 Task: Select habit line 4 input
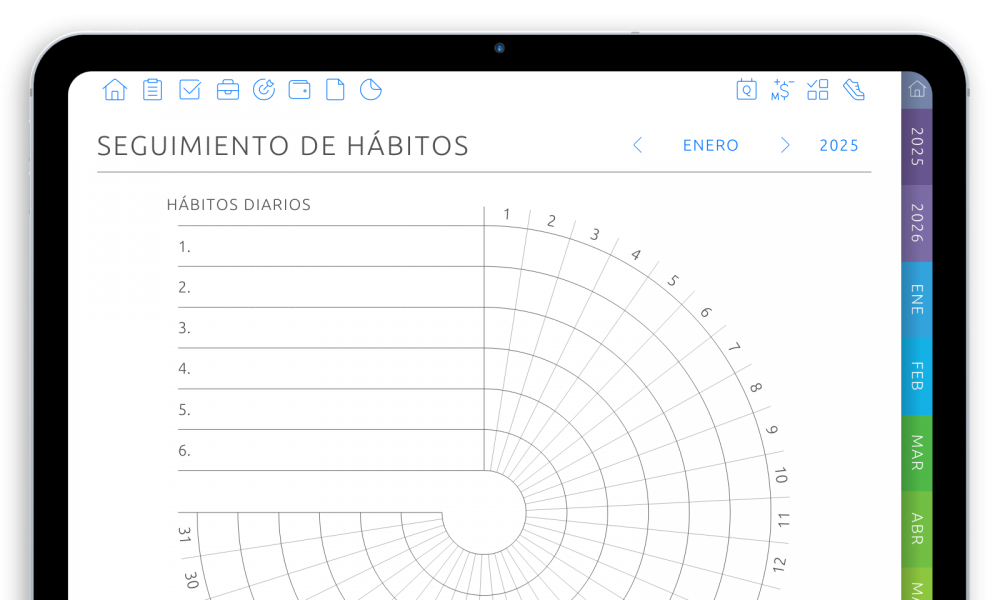click(x=331, y=369)
